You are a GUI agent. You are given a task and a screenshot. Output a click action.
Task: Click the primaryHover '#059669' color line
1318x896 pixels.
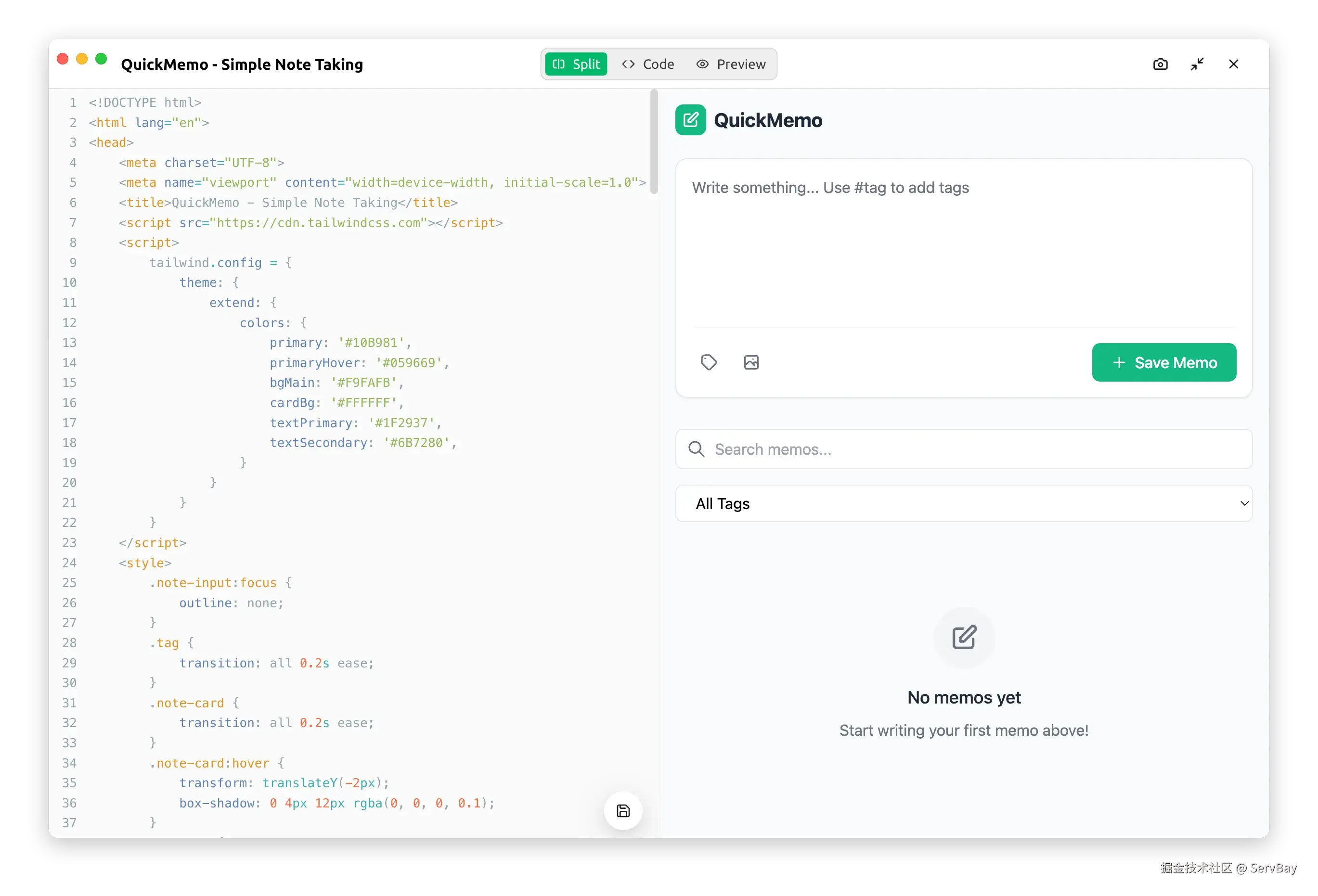360,363
